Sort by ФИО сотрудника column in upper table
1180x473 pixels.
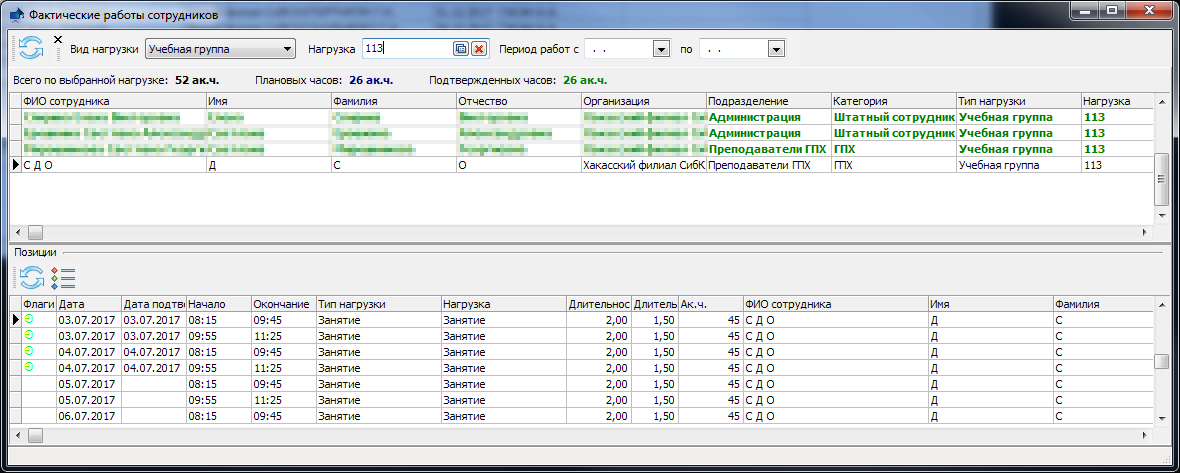coord(113,101)
